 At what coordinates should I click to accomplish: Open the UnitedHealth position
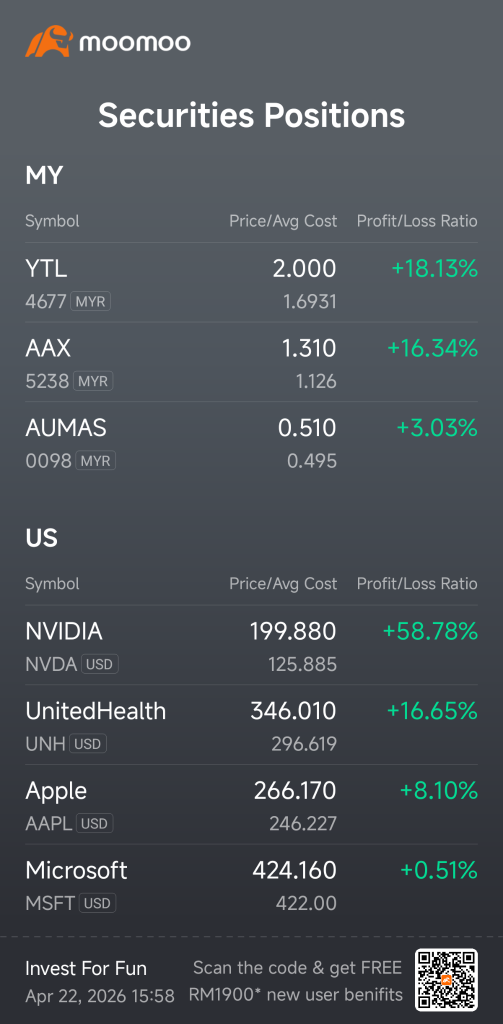click(x=252, y=725)
